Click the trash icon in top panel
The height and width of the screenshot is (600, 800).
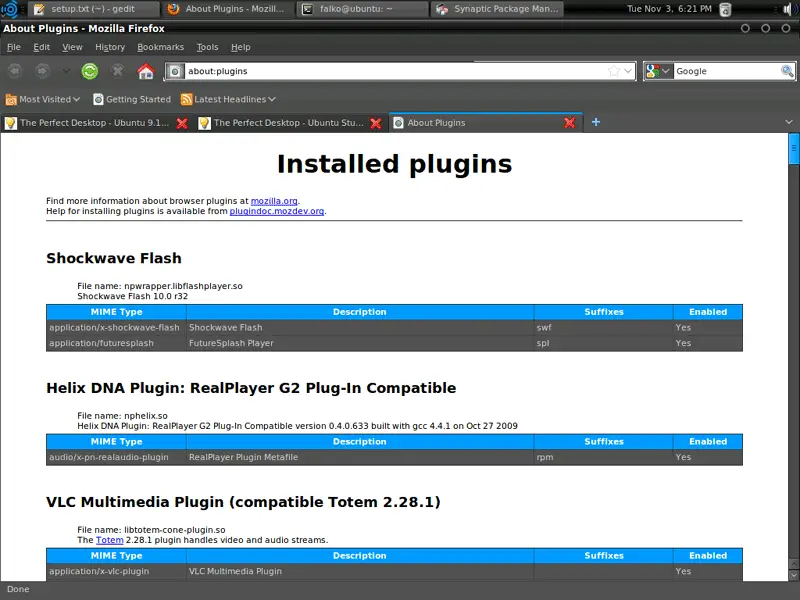pos(725,9)
